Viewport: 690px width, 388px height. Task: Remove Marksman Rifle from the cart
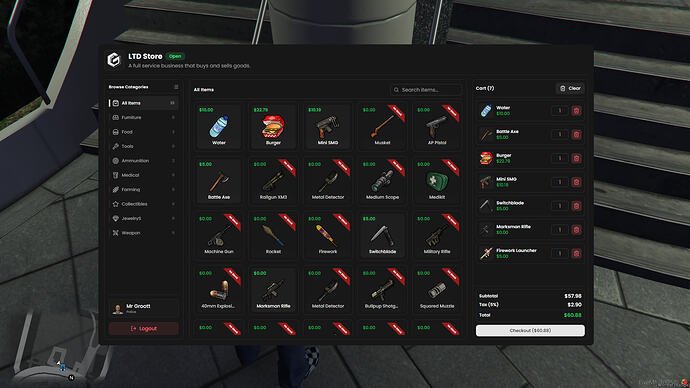tap(576, 230)
